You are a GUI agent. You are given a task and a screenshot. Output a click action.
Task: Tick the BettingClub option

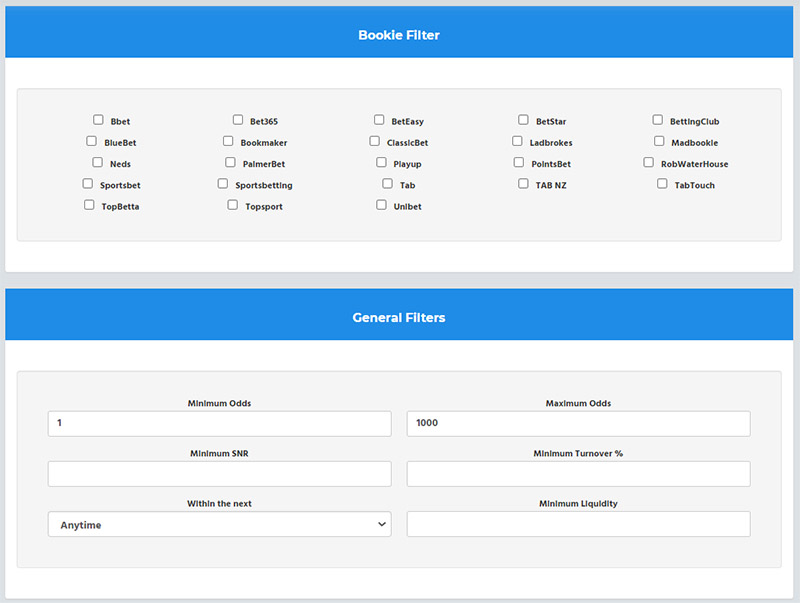click(x=657, y=119)
